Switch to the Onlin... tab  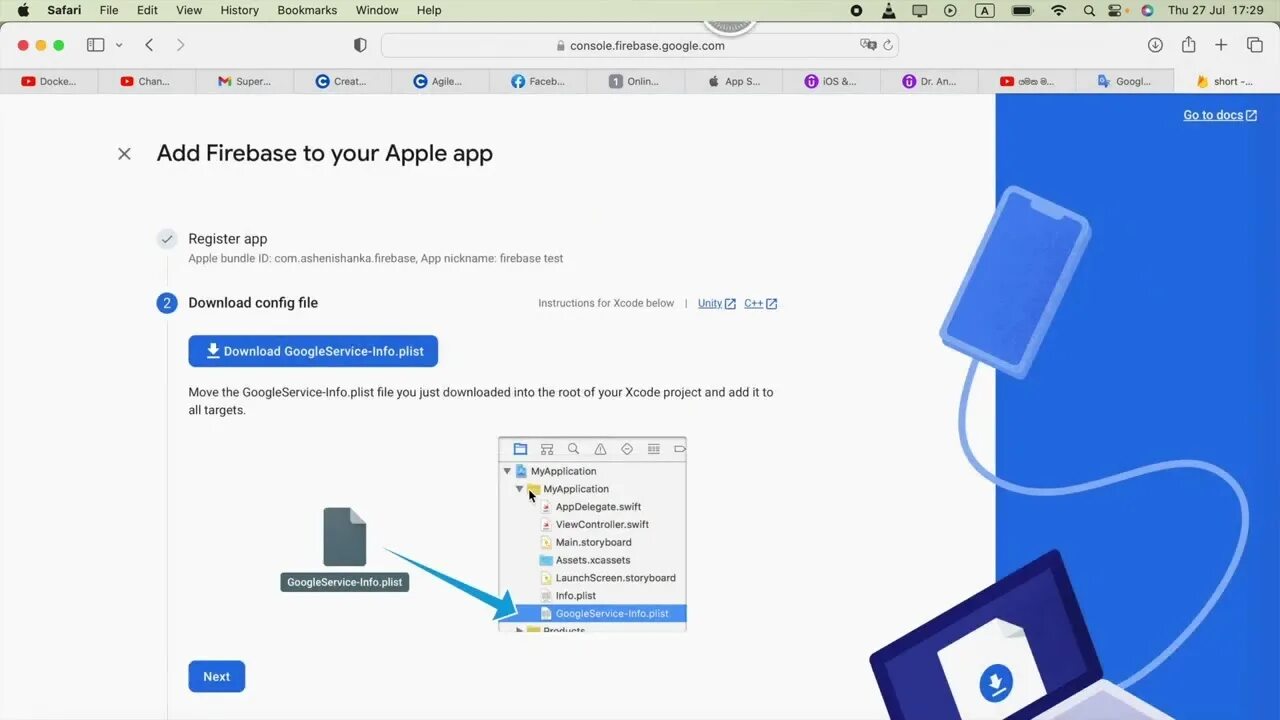(635, 82)
